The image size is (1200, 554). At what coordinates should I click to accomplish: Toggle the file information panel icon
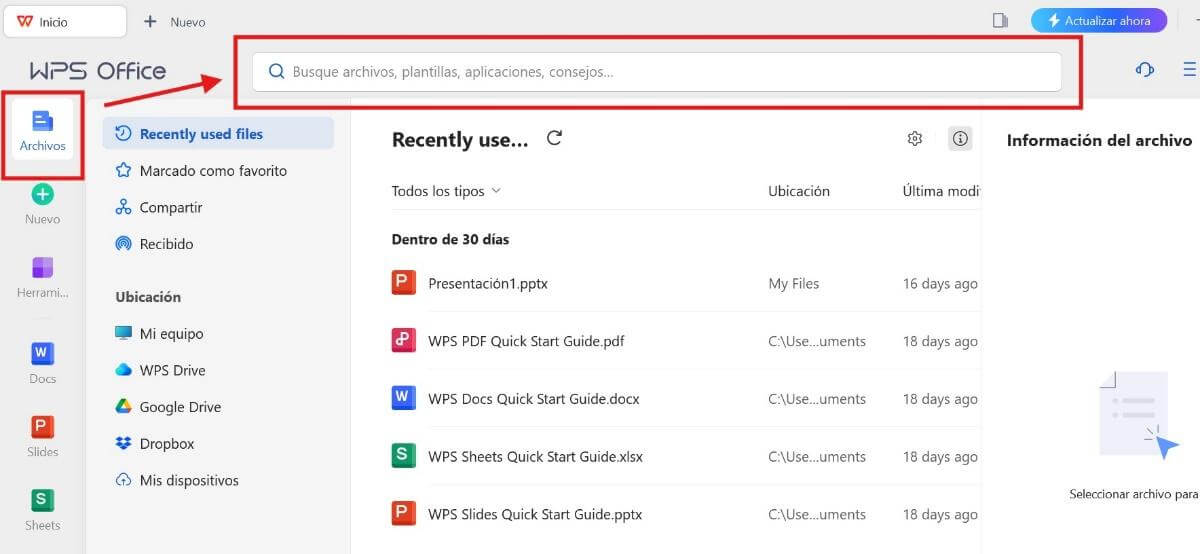tap(960, 139)
